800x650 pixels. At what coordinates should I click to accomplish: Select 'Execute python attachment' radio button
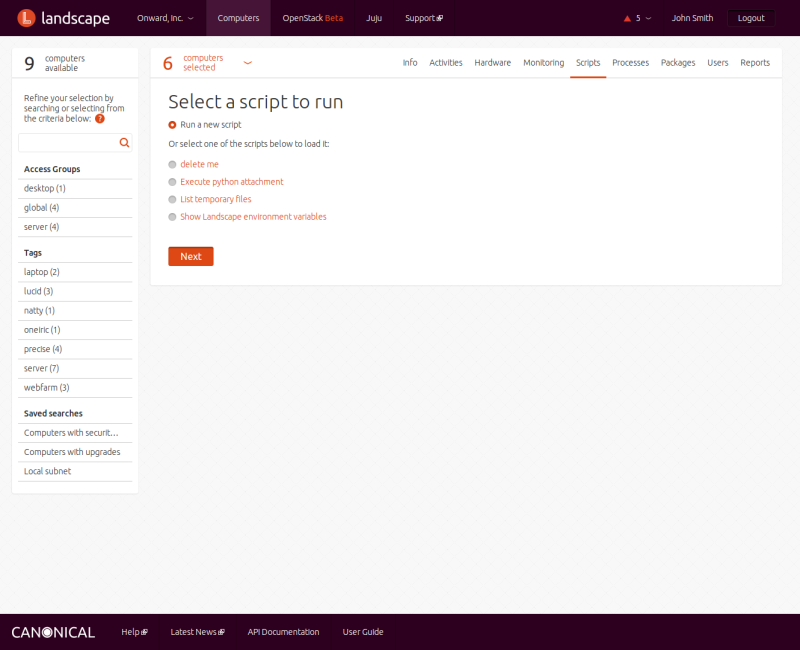172,182
